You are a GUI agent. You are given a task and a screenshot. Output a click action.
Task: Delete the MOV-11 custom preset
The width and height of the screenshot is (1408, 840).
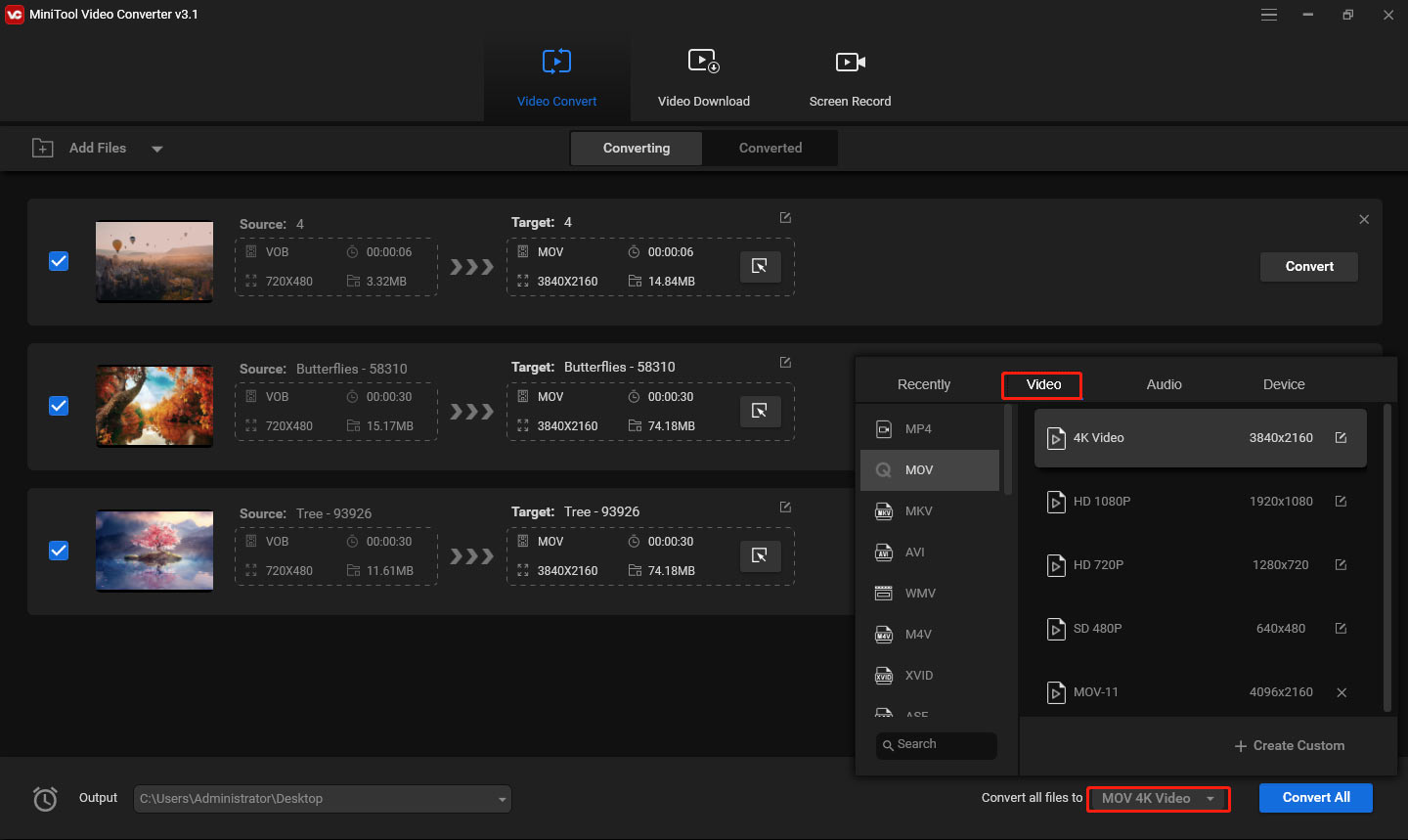[x=1342, y=692]
